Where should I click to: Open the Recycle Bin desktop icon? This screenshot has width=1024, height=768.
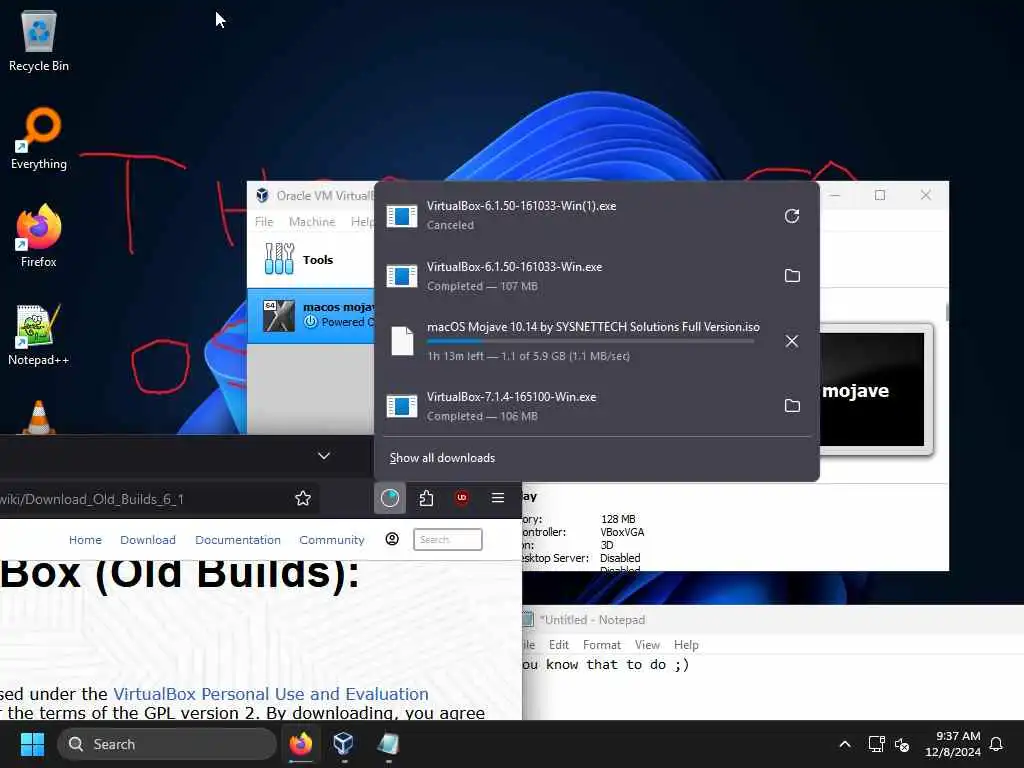coord(39,40)
